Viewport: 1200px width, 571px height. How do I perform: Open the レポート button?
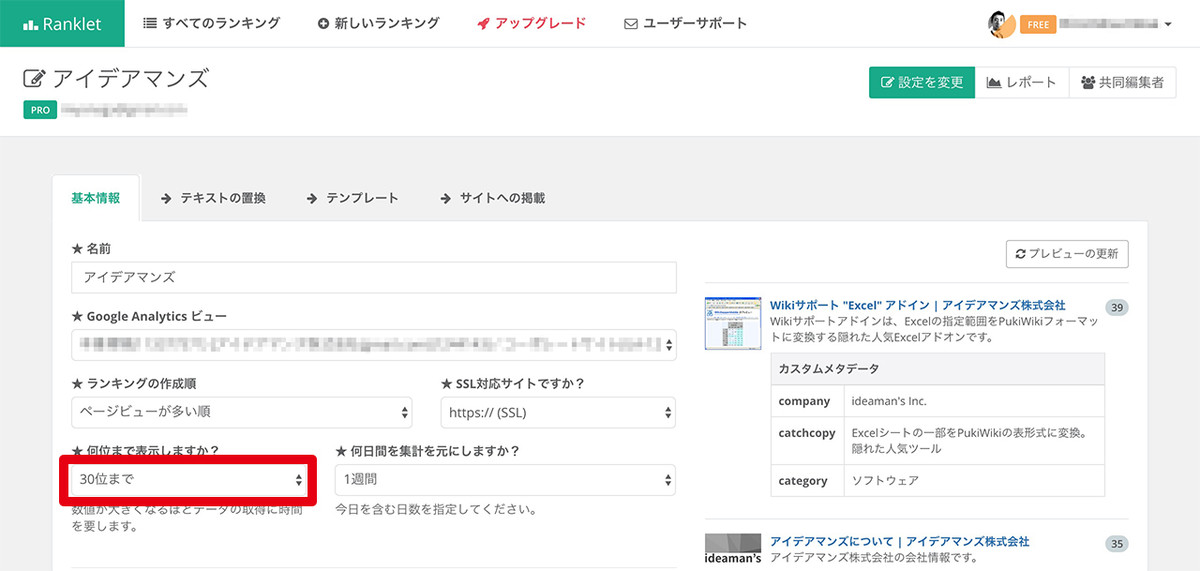point(1021,83)
